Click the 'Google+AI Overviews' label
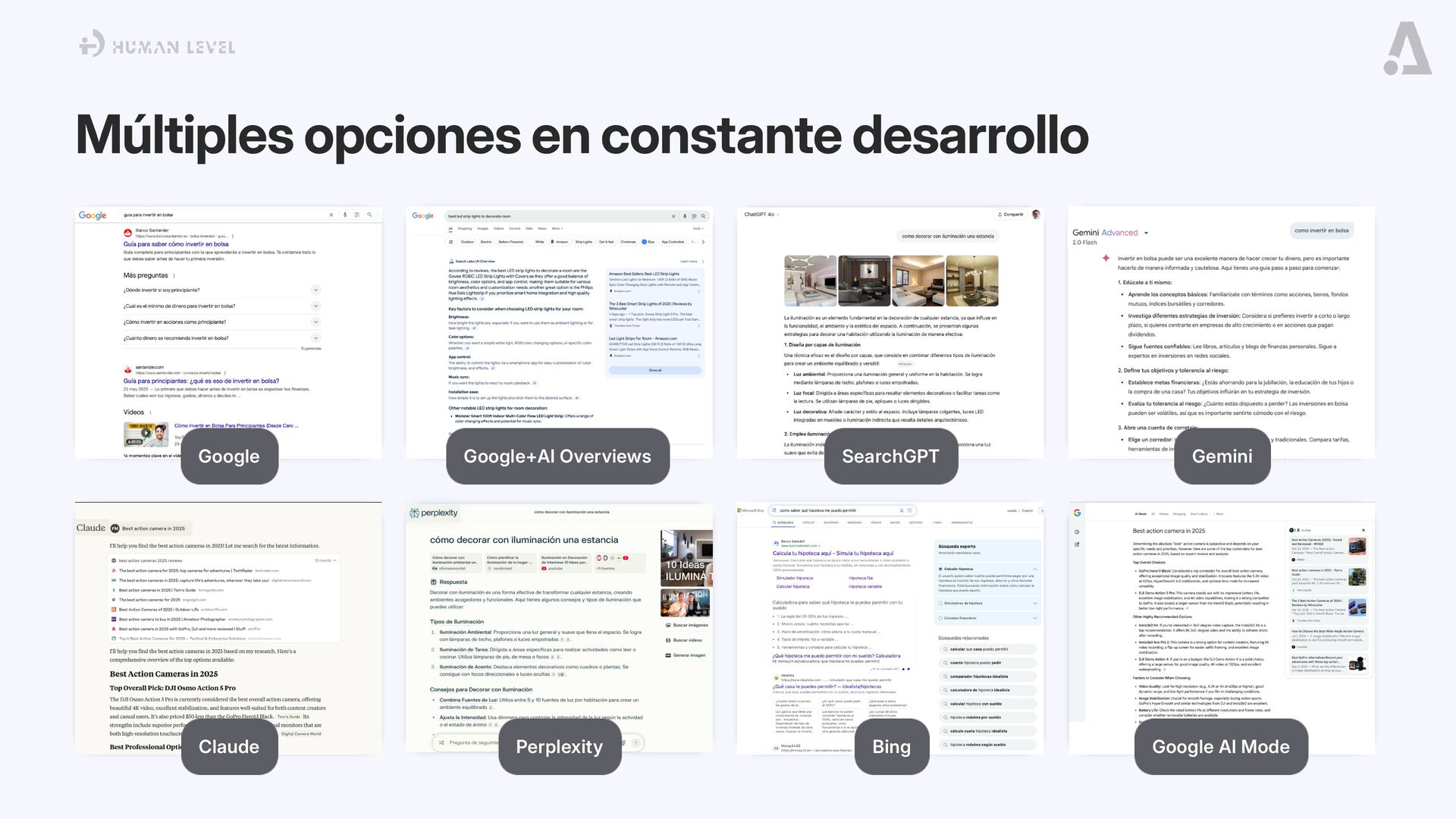This screenshot has height=819, width=1456. (x=557, y=457)
